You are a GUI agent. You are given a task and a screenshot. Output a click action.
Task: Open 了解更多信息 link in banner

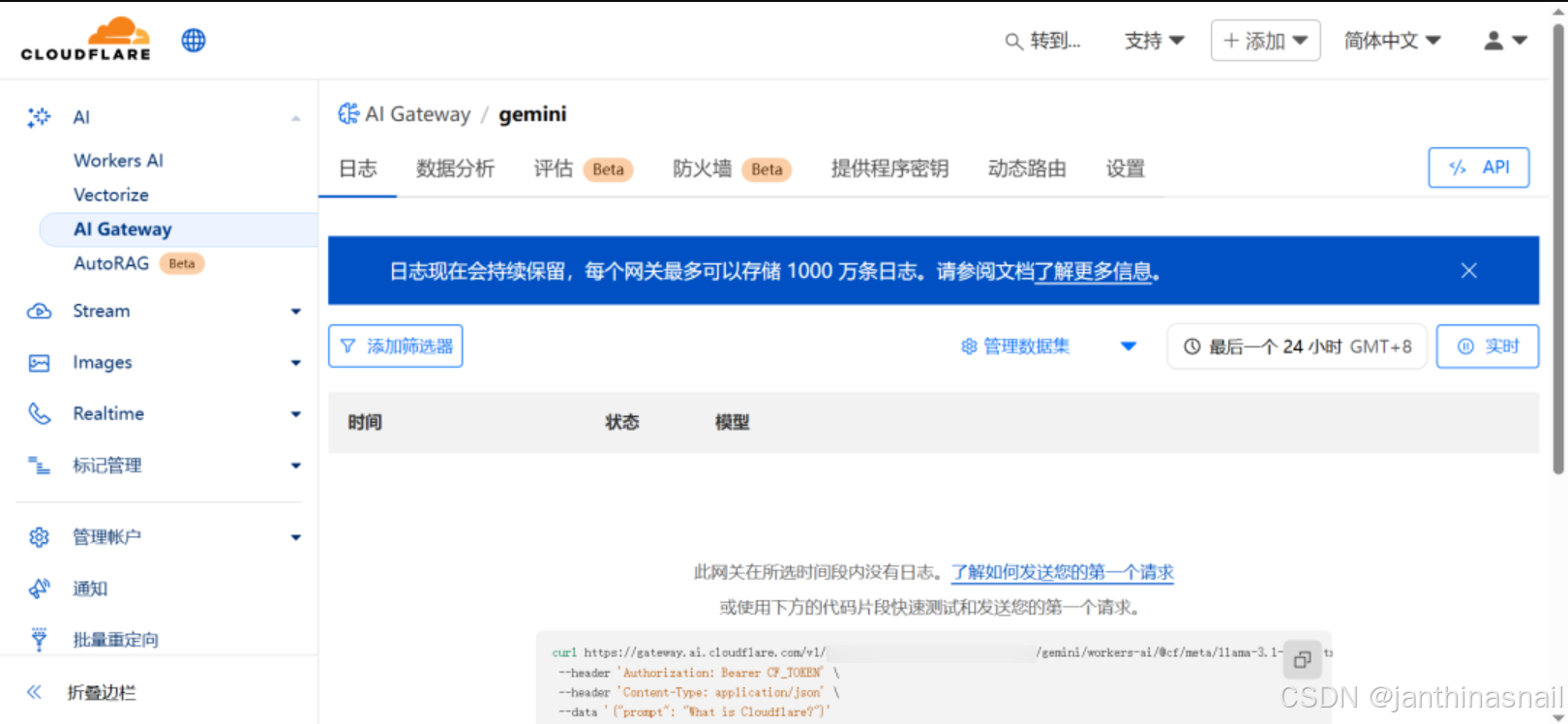(1093, 272)
